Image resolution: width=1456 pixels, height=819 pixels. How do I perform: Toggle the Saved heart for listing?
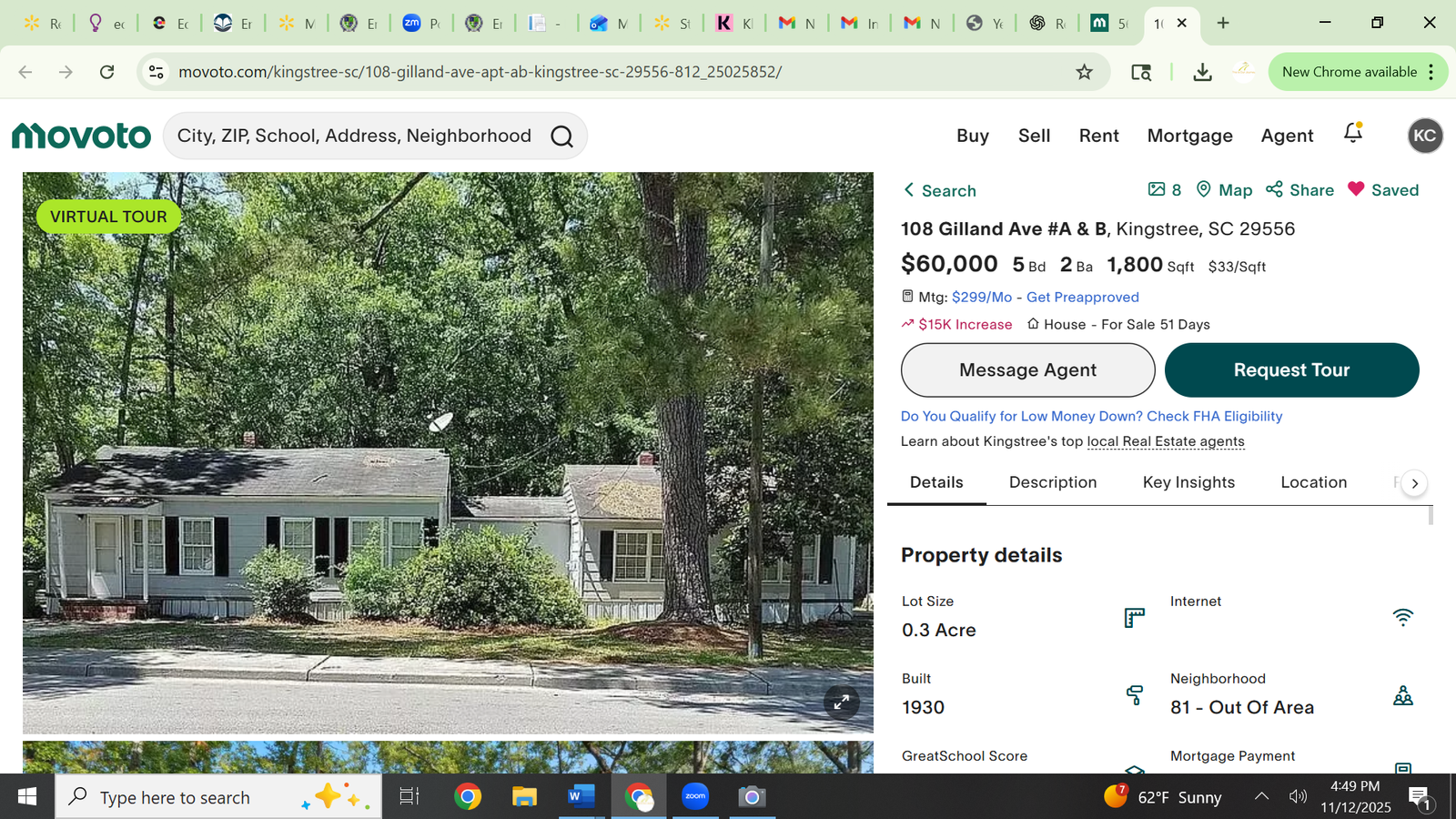tap(1383, 189)
